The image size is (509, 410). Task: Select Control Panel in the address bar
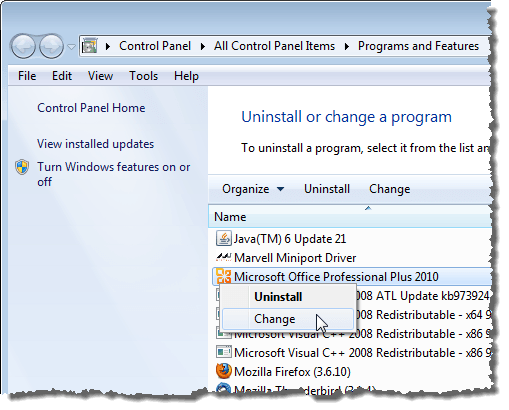pos(155,46)
